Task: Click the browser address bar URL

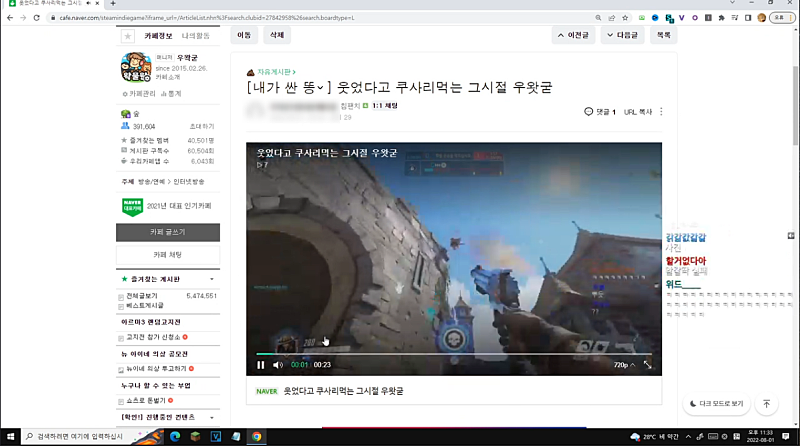Action: tap(207, 18)
